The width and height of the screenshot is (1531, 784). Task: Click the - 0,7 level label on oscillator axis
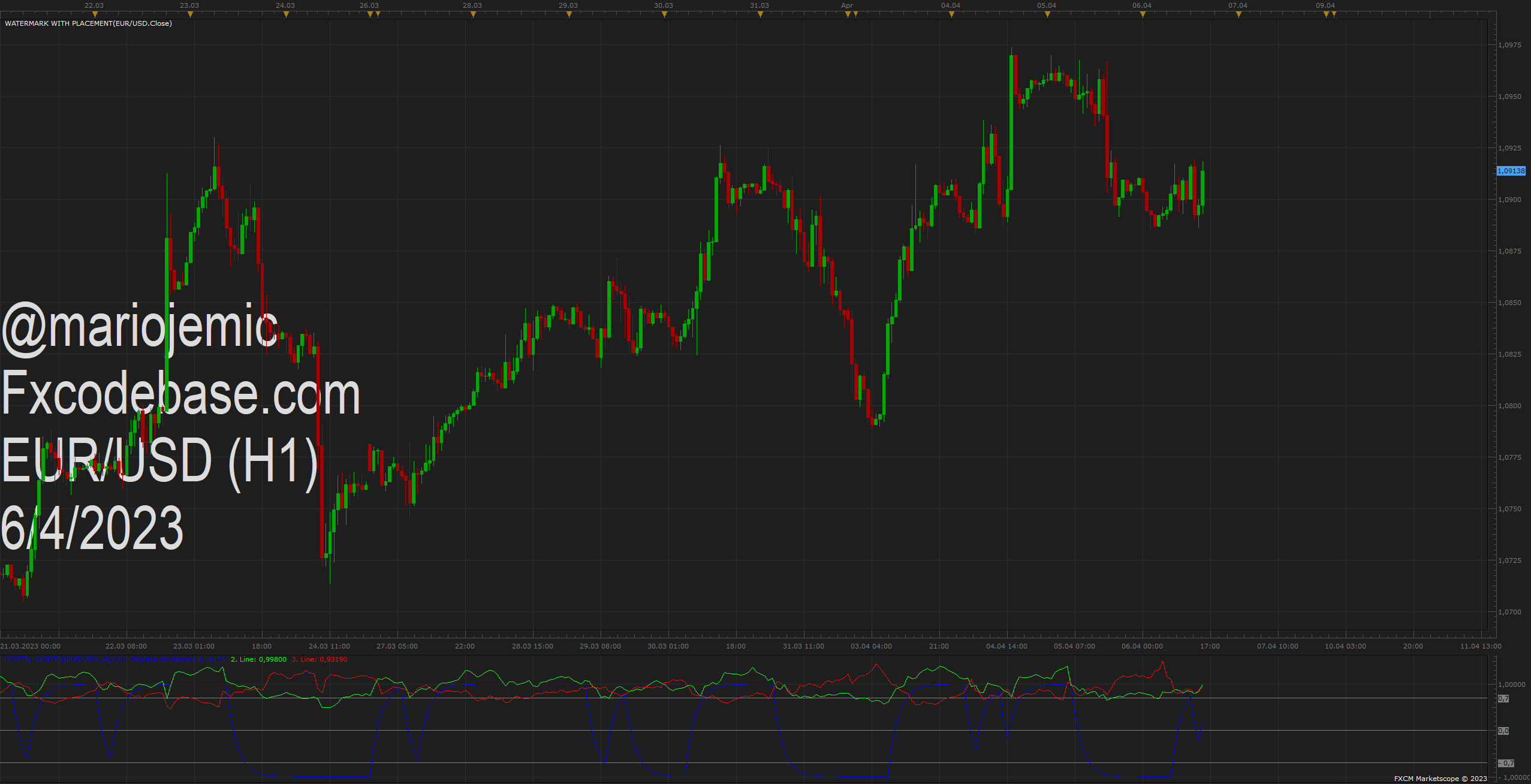coord(1506,764)
